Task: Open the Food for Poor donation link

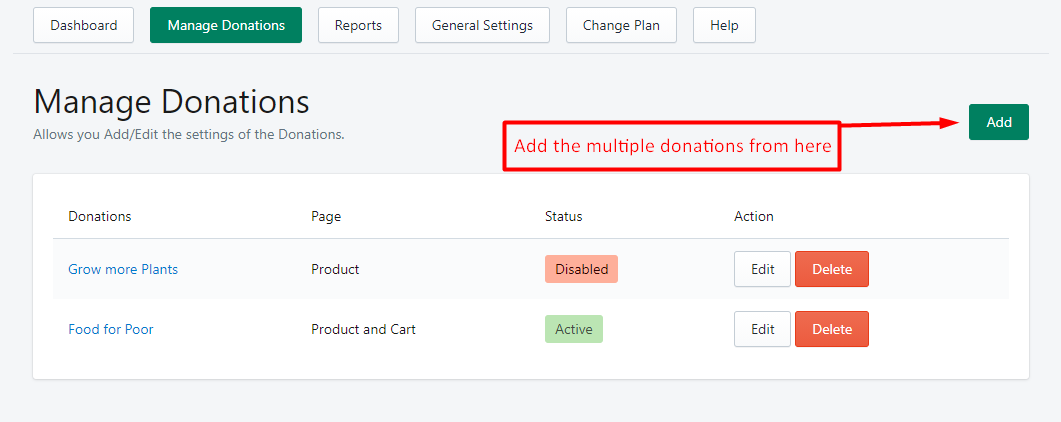Action: 111,329
